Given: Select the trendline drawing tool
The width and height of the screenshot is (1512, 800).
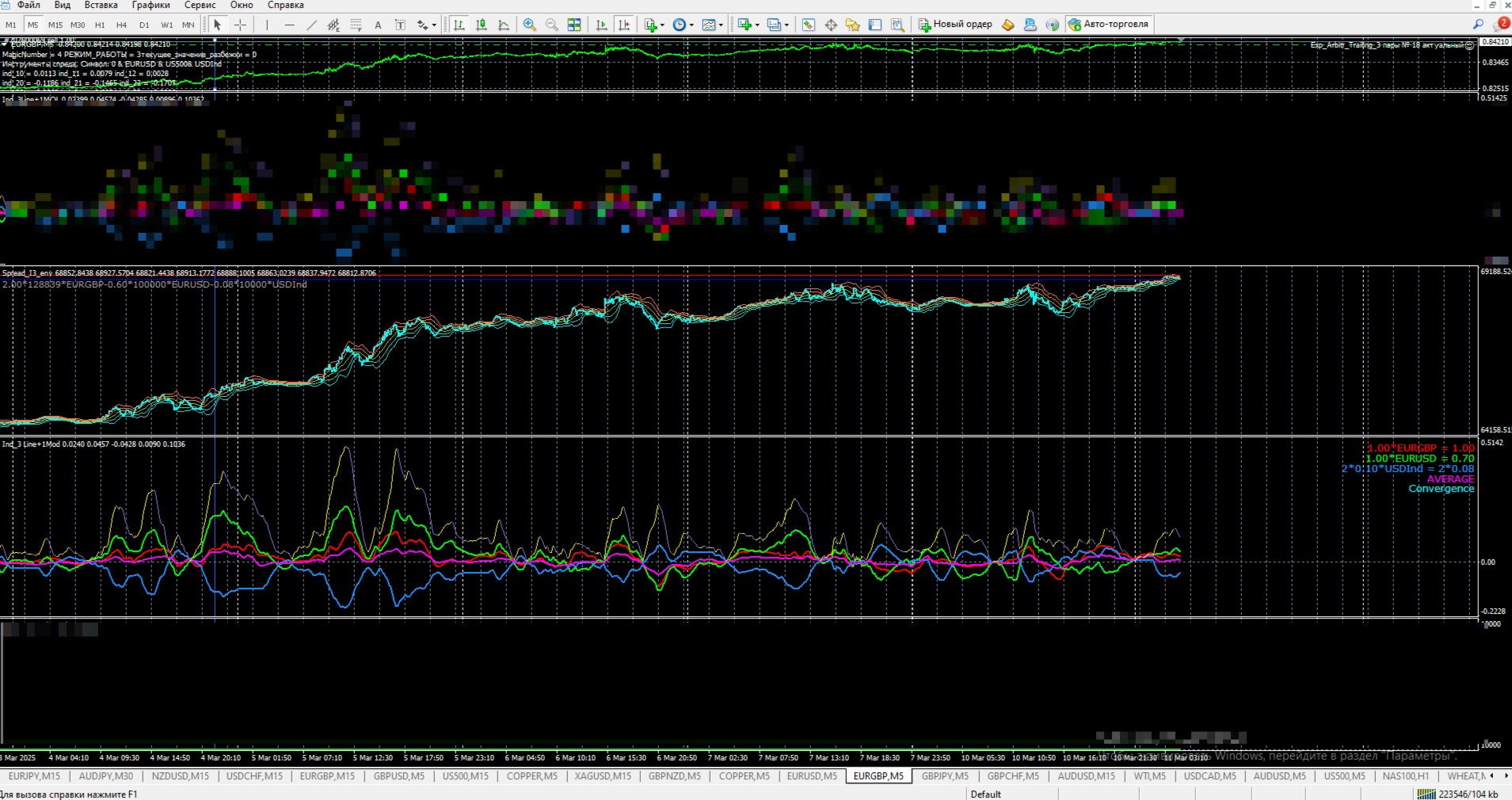Looking at the screenshot, I should tap(311, 25).
